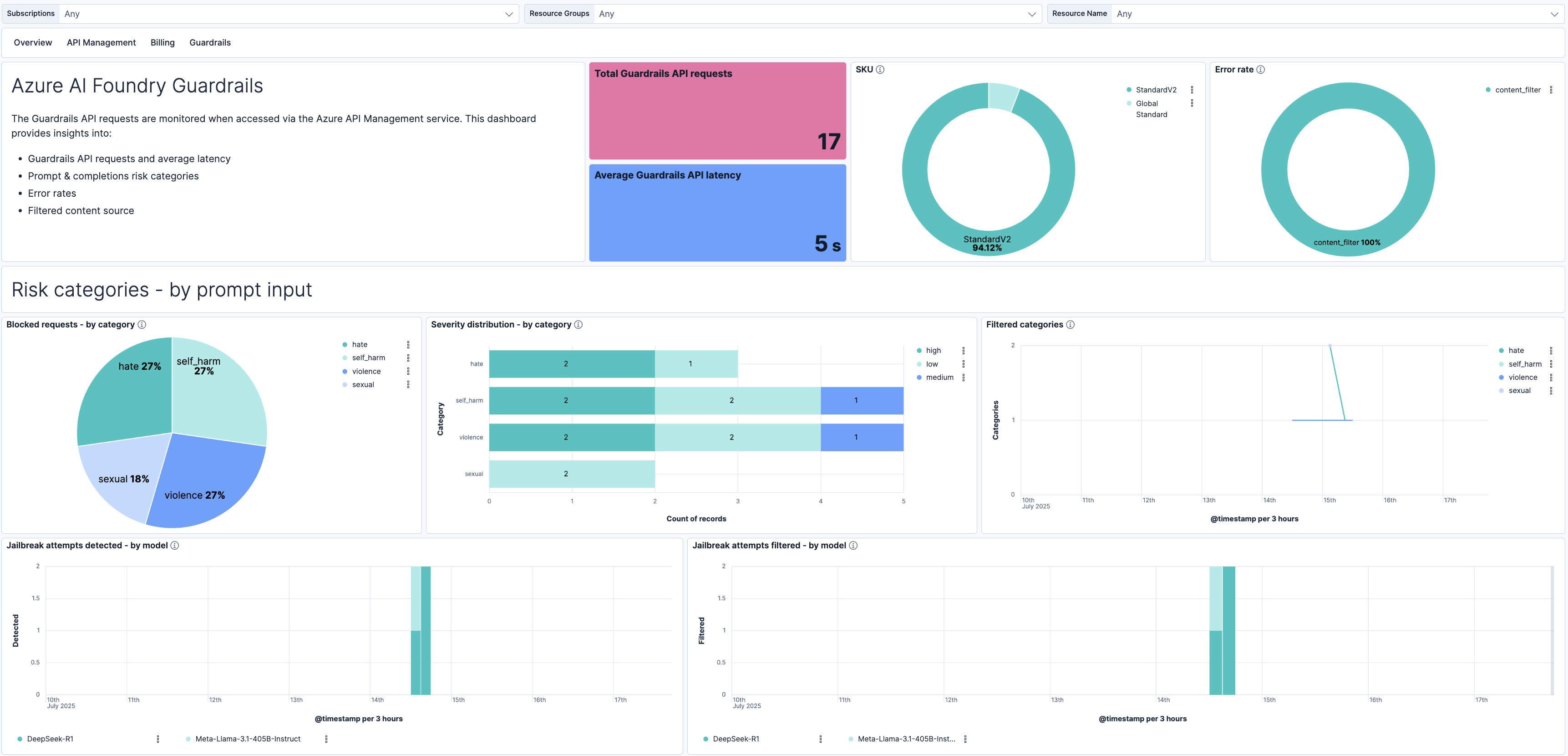Click info icon by Jailbreak attempts filtered title

coord(853,545)
